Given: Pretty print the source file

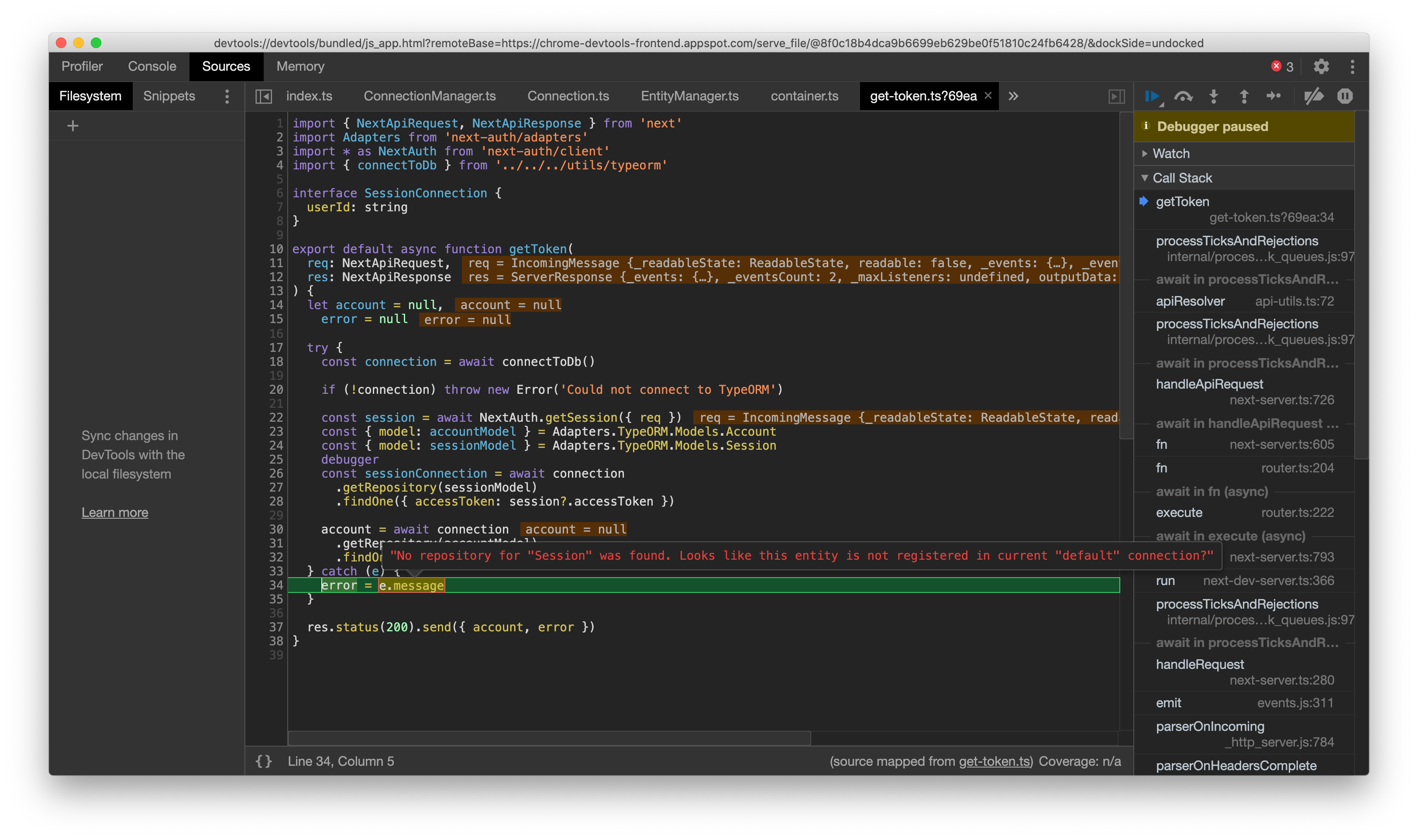Looking at the screenshot, I should pyautogui.click(x=264, y=761).
